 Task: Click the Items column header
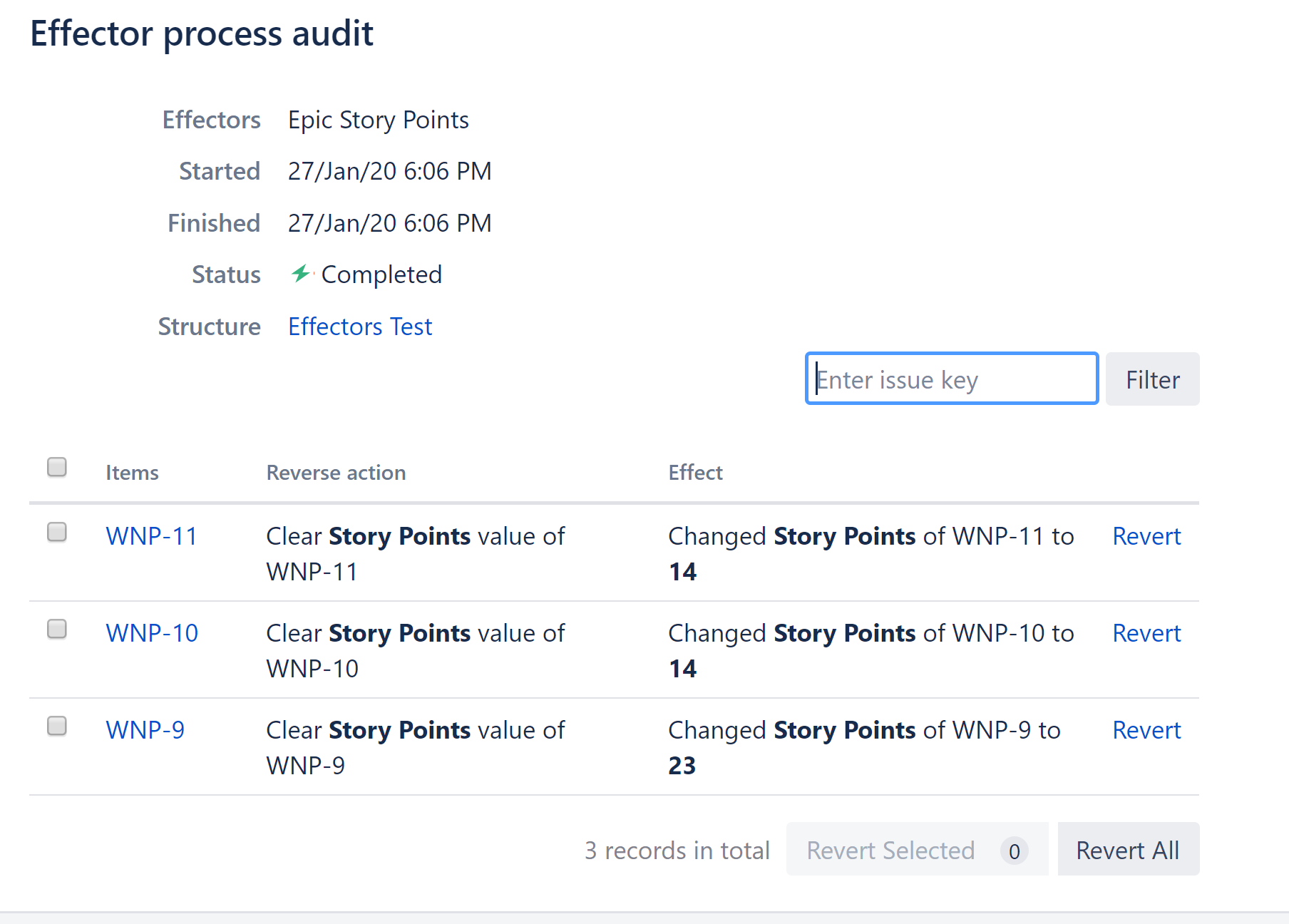point(132,473)
